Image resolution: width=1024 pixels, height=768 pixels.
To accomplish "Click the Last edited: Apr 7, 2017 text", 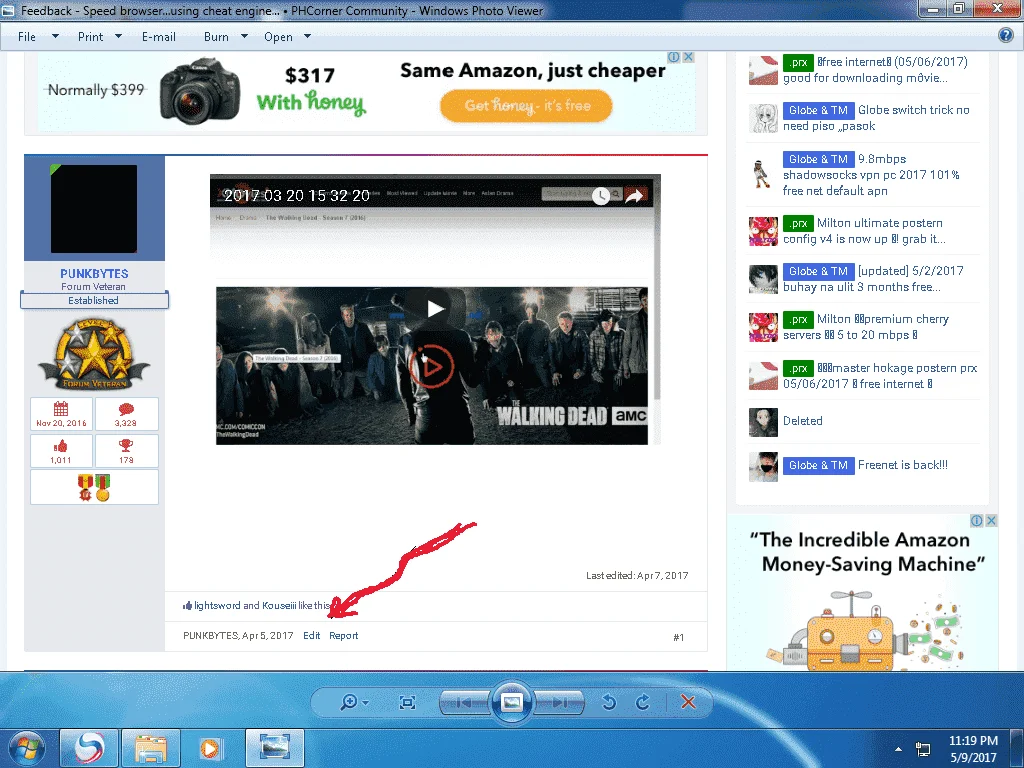I will [637, 575].
